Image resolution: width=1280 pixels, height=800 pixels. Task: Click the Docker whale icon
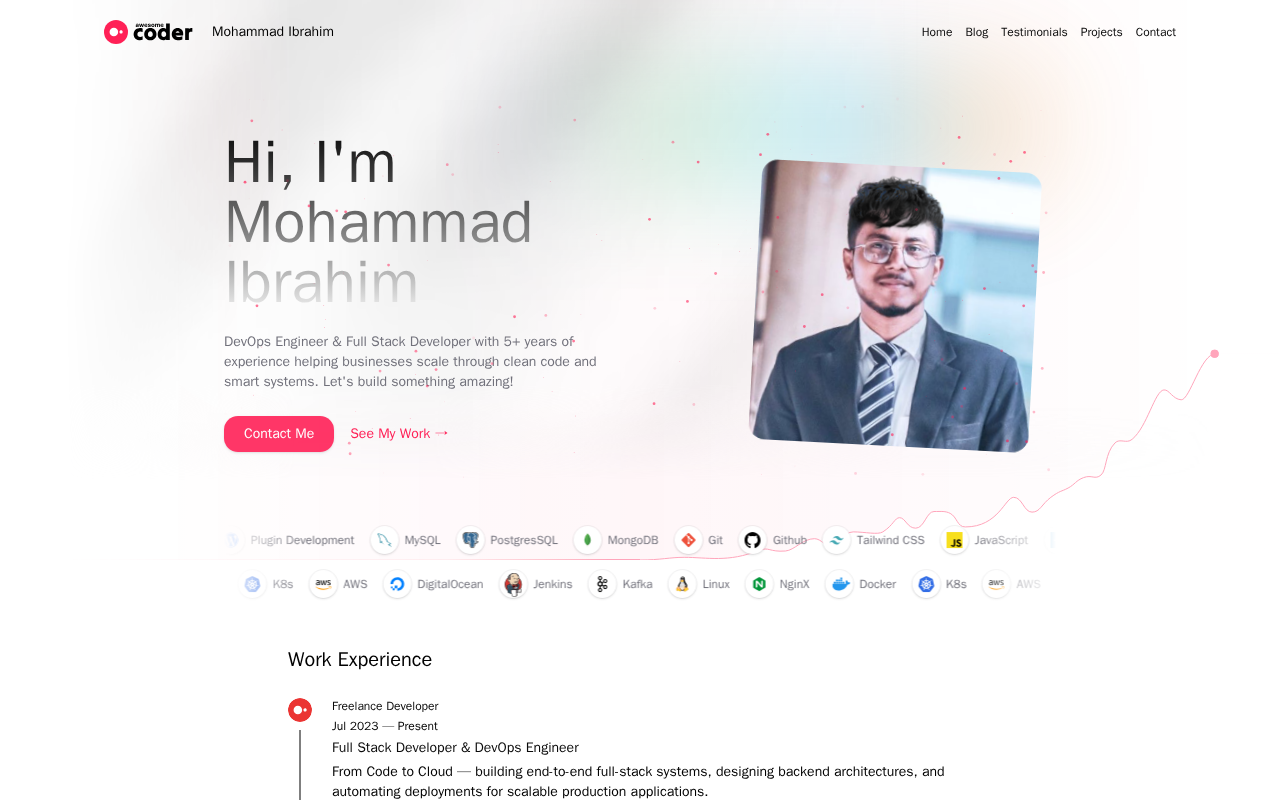click(839, 584)
